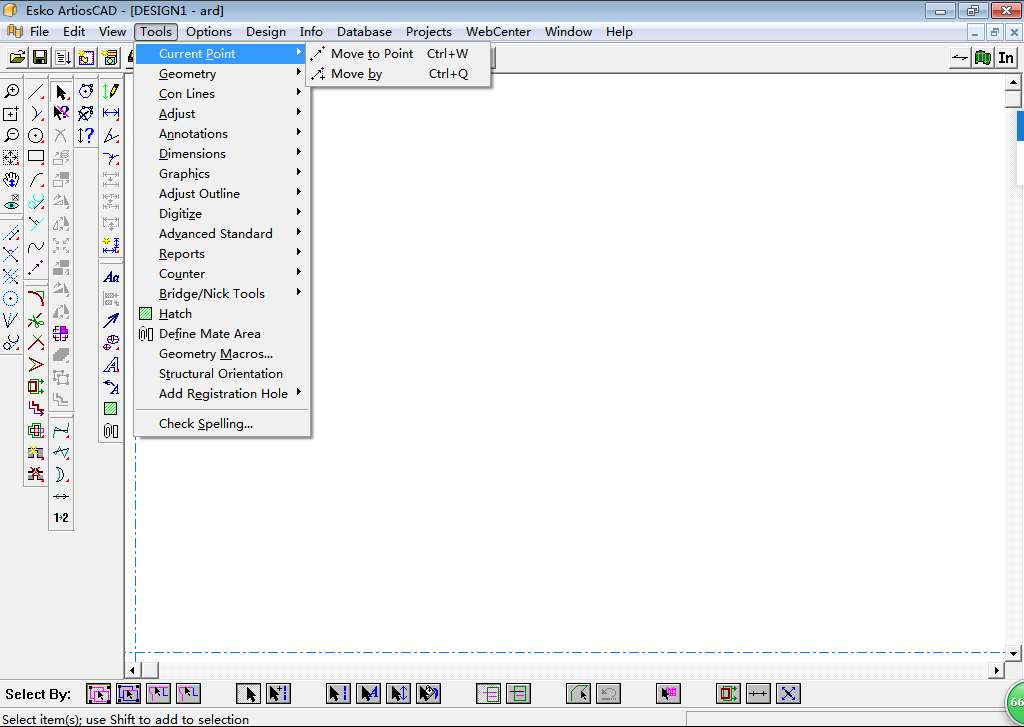Click the green board map icon

[x=983, y=58]
